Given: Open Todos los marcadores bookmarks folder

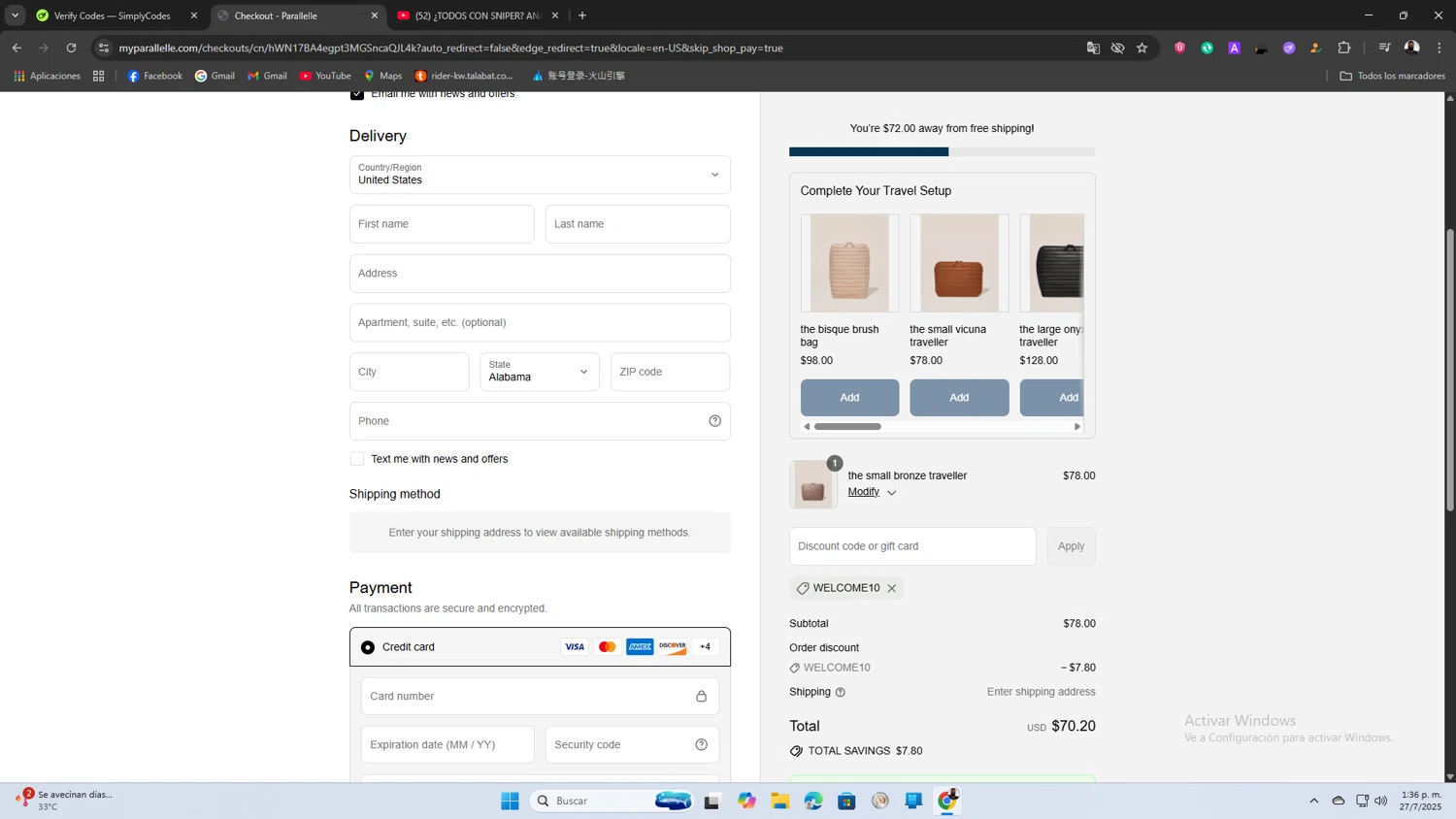Looking at the screenshot, I should click(1392, 76).
